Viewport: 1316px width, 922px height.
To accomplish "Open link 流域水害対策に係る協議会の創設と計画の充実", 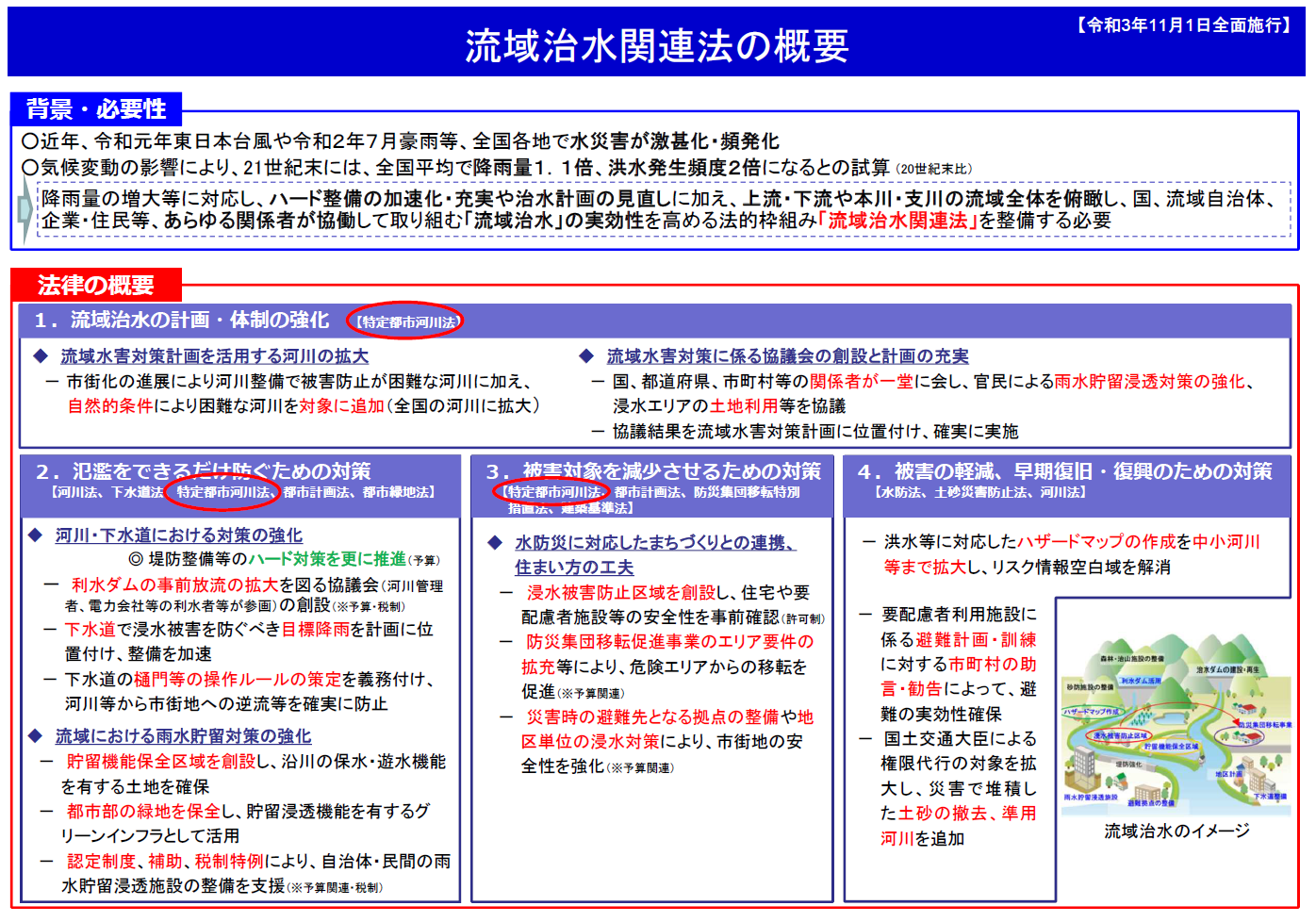I will pyautogui.click(x=787, y=356).
